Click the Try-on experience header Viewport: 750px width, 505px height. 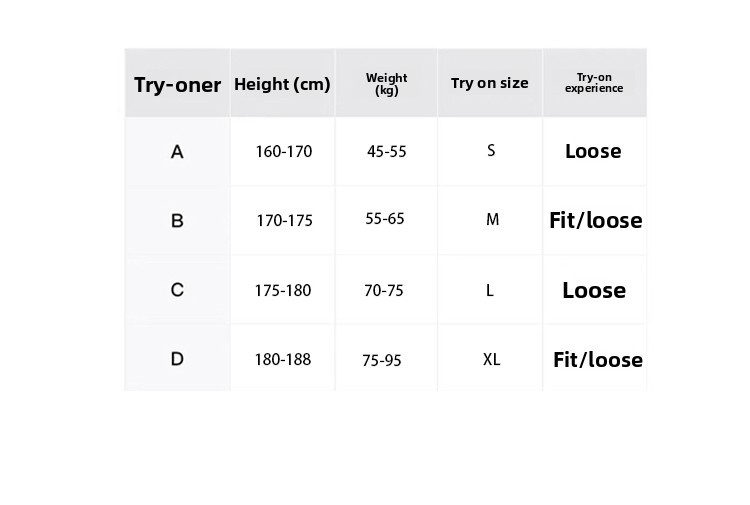[594, 83]
